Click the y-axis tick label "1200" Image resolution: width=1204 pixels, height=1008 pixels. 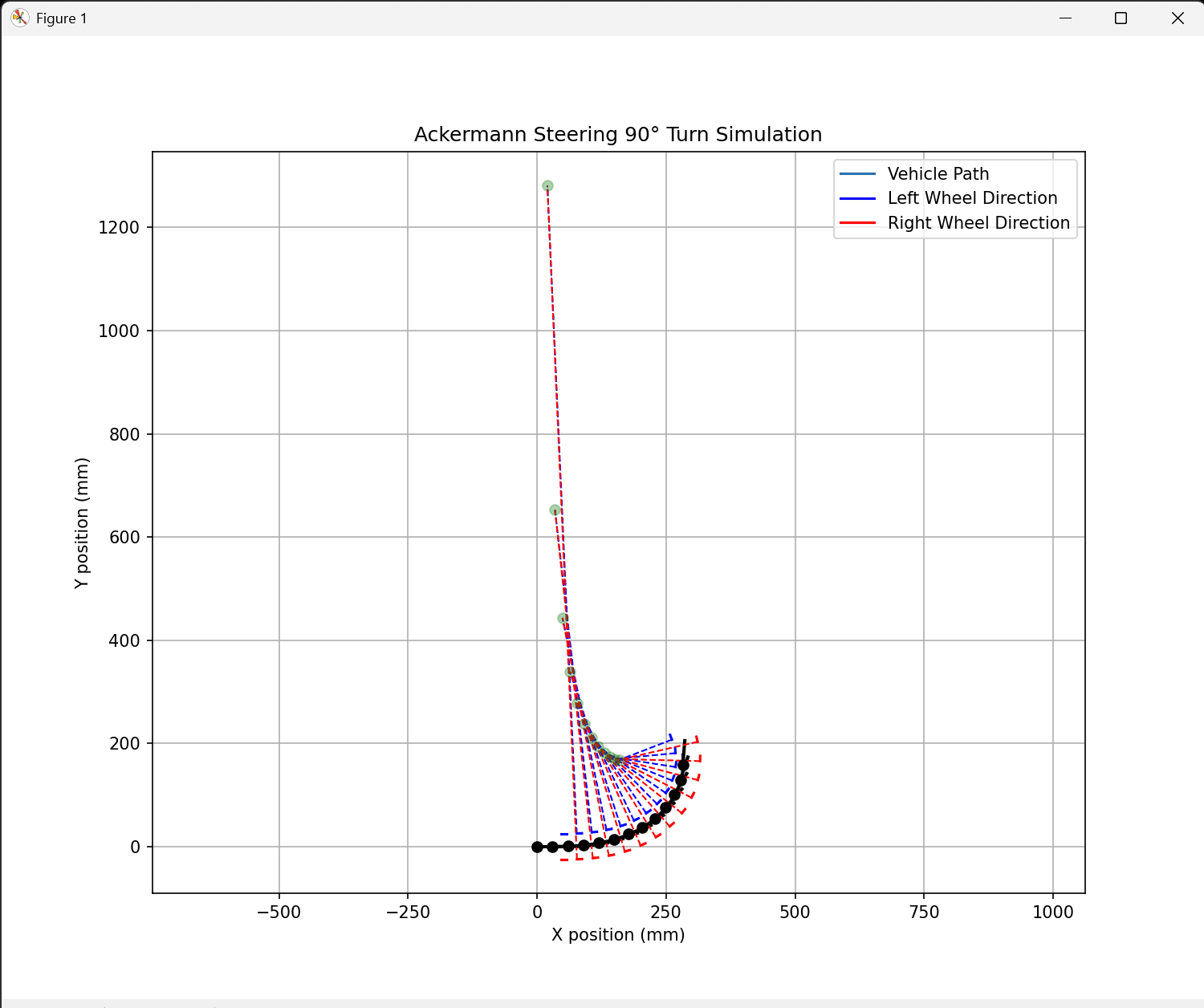tap(119, 228)
